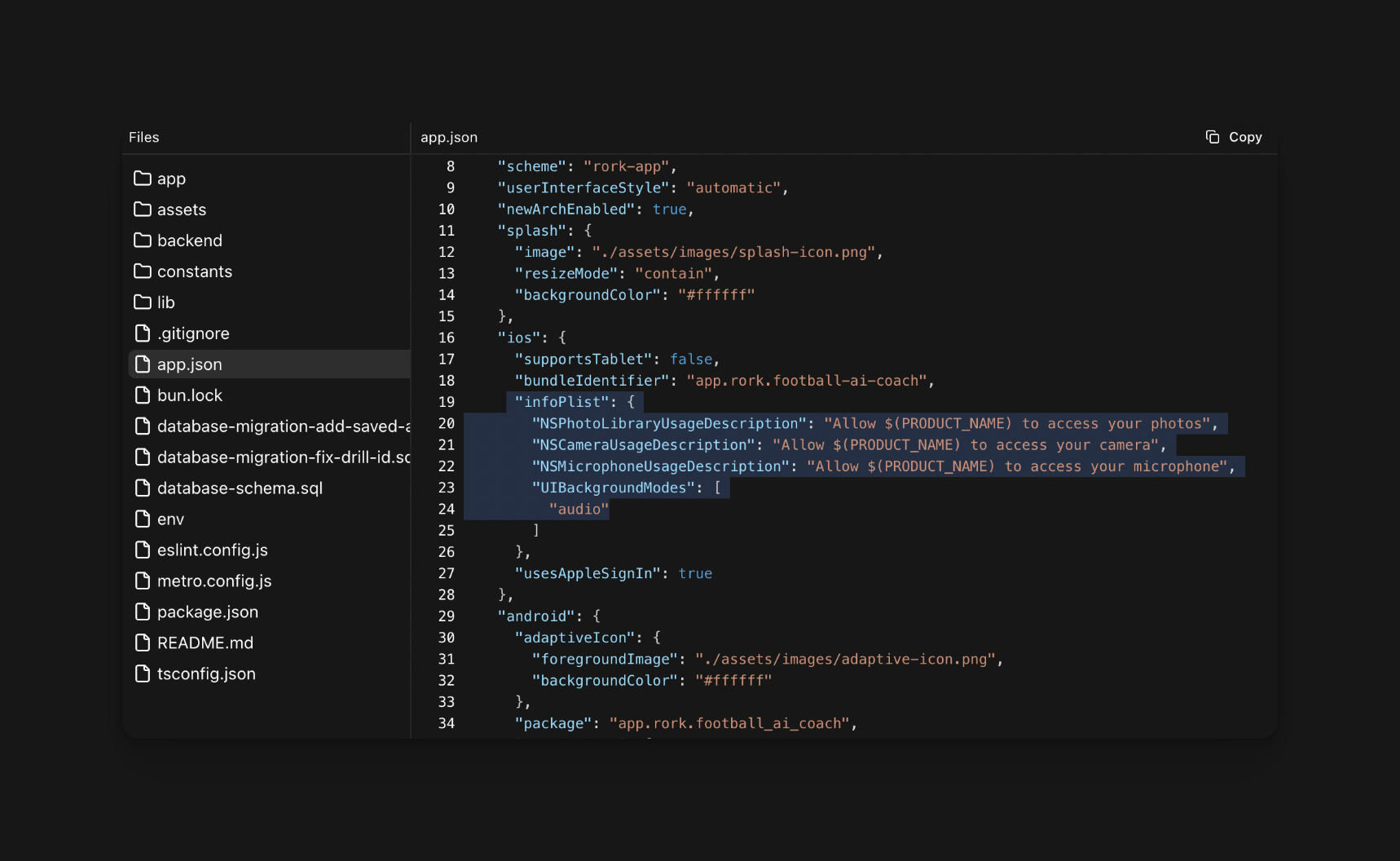This screenshot has width=1400, height=861.
Task: Click "newArchEnabled" key text
Action: click(x=566, y=209)
